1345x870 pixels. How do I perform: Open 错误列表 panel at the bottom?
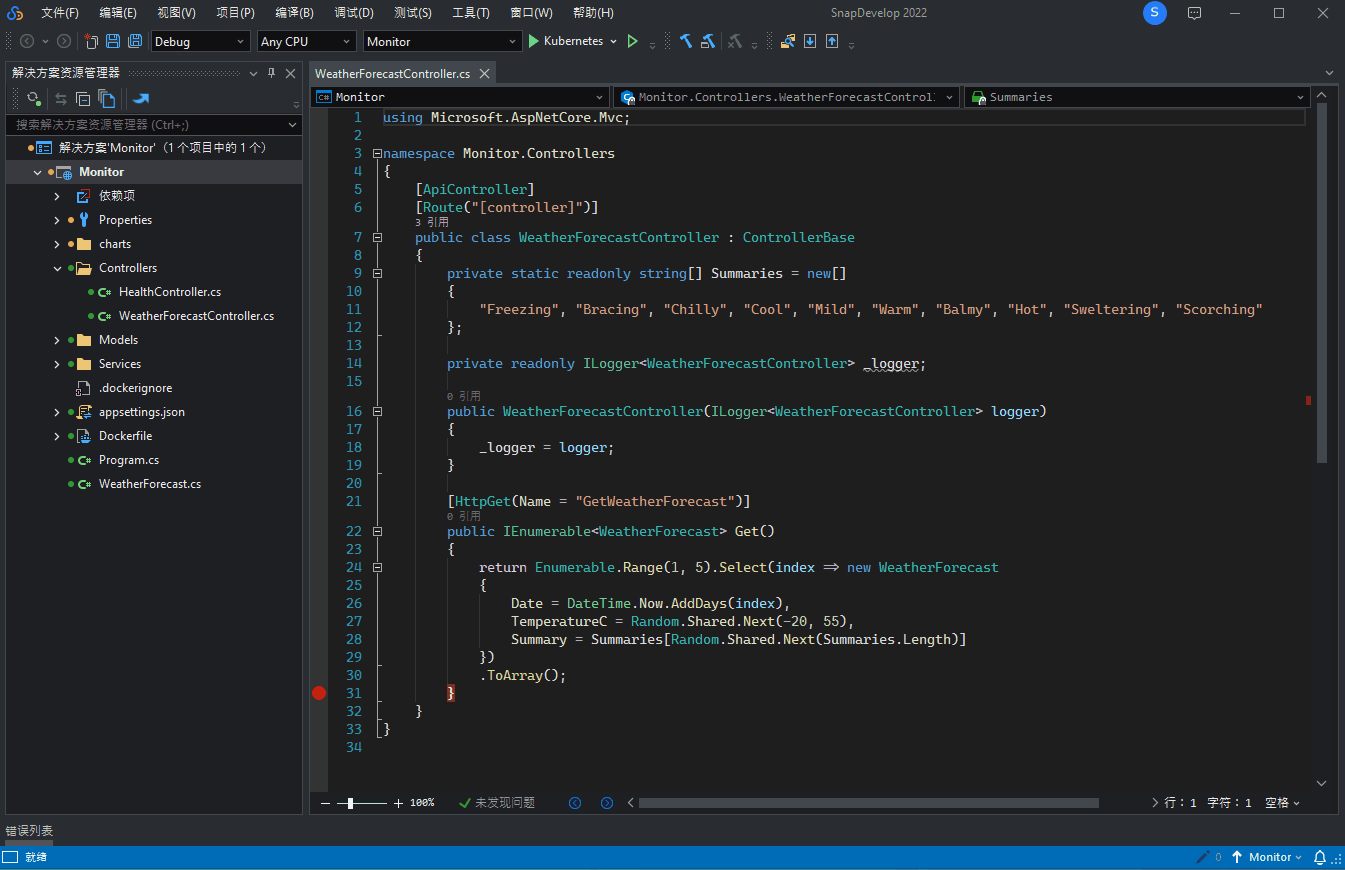point(30,831)
